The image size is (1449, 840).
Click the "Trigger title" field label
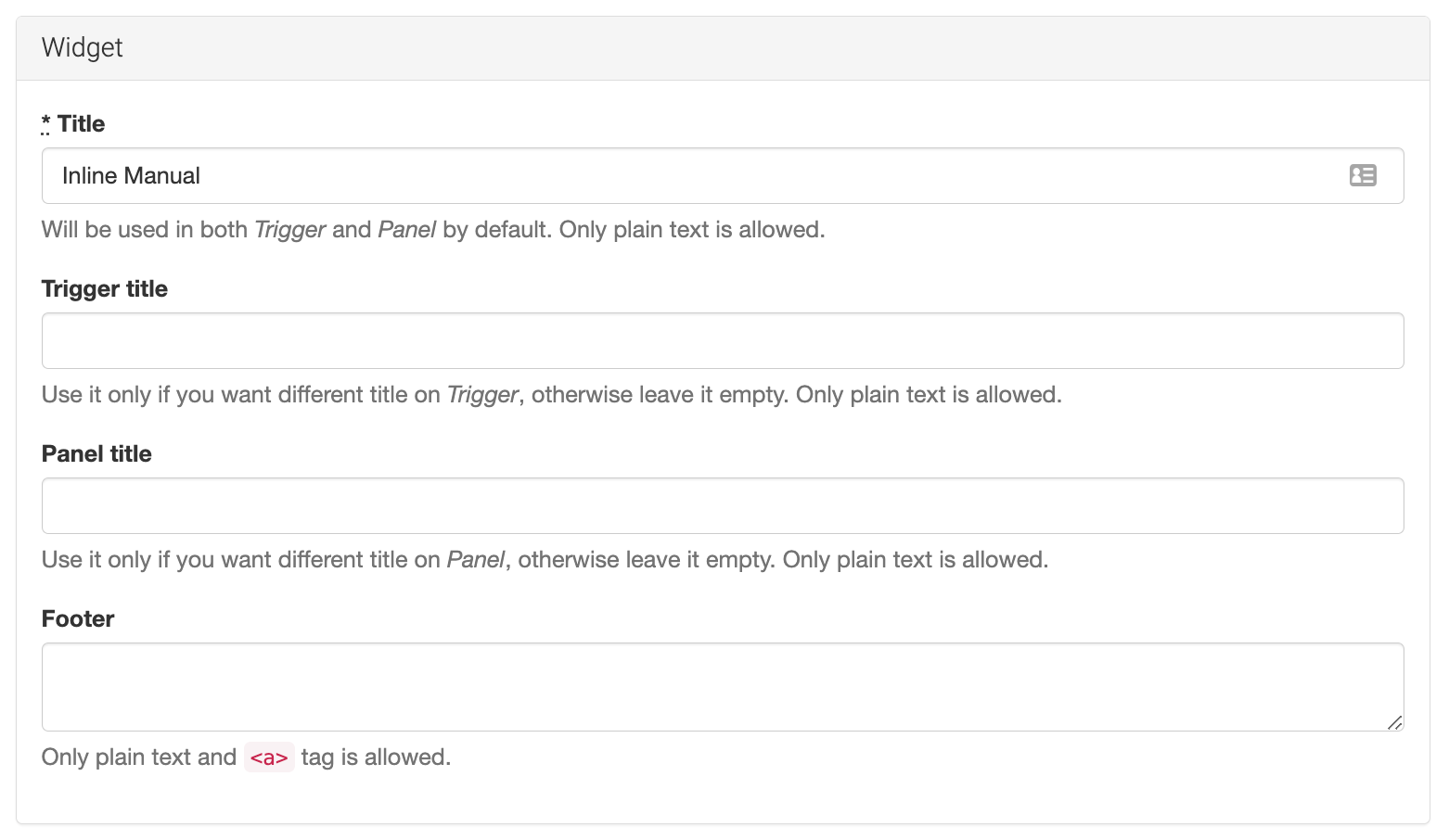coord(105,289)
